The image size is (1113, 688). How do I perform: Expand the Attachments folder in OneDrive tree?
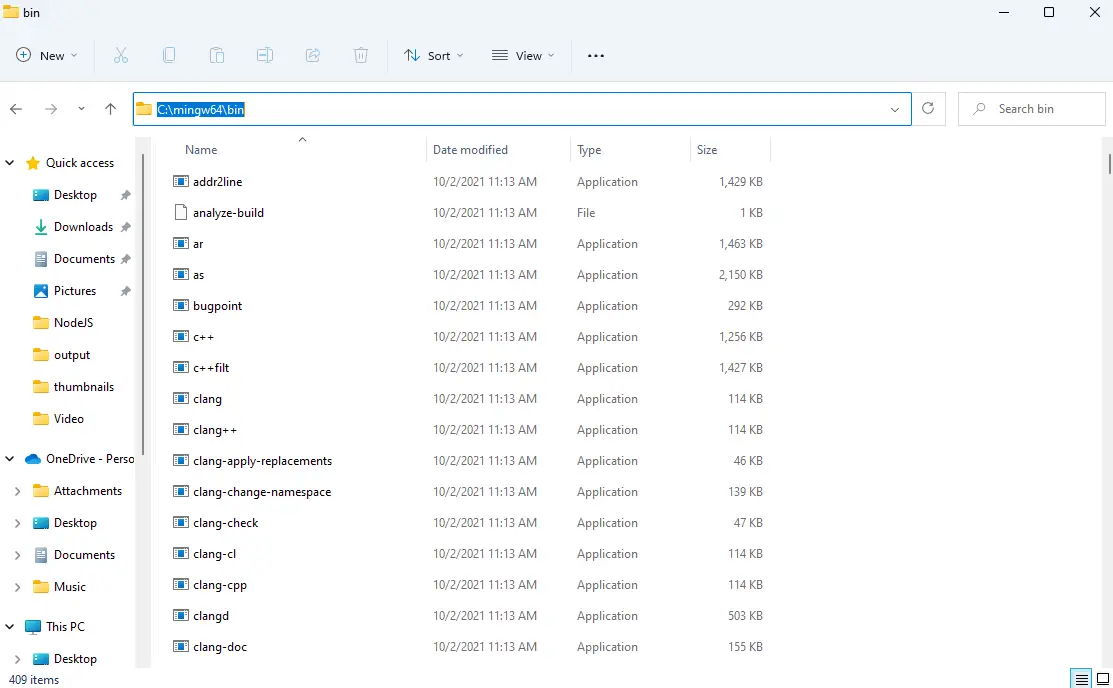pyautogui.click(x=17, y=491)
